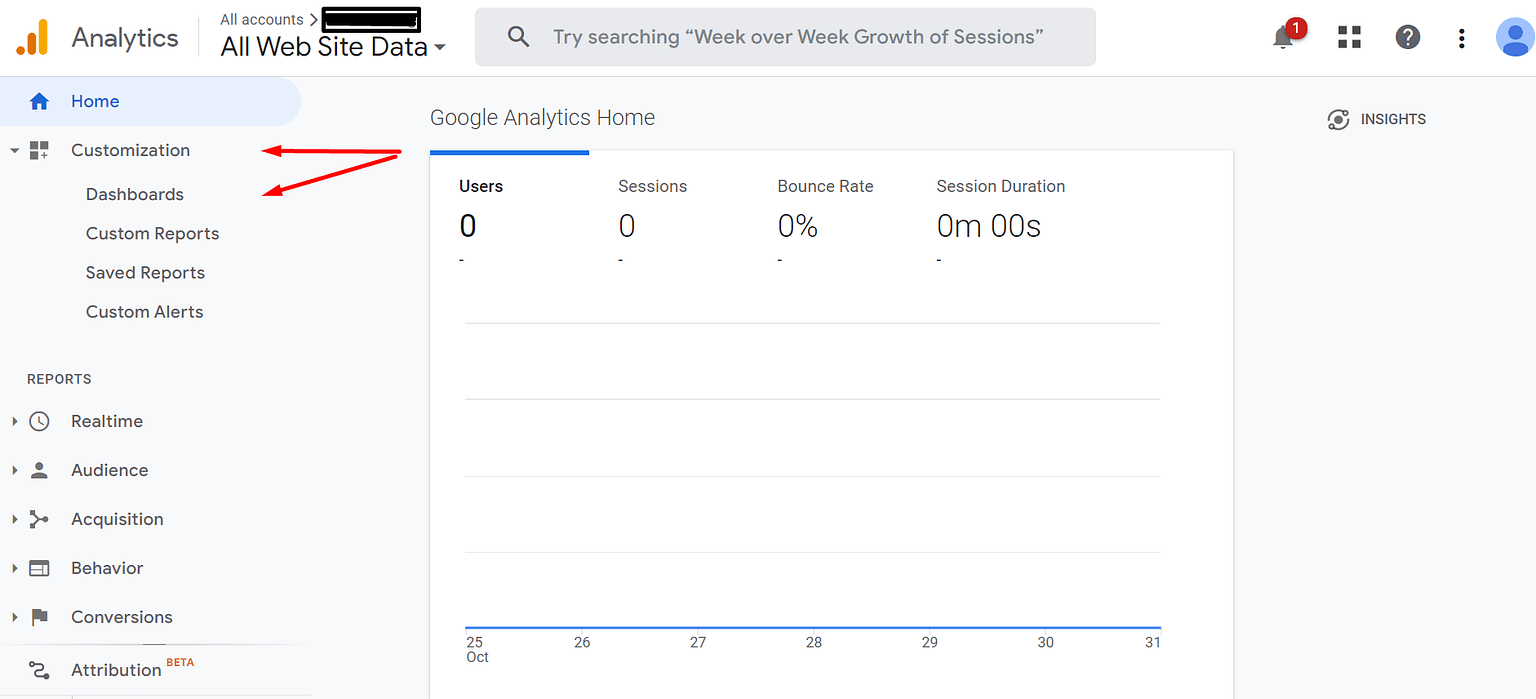
Task: Open notifications via the bell icon
Action: point(1283,37)
